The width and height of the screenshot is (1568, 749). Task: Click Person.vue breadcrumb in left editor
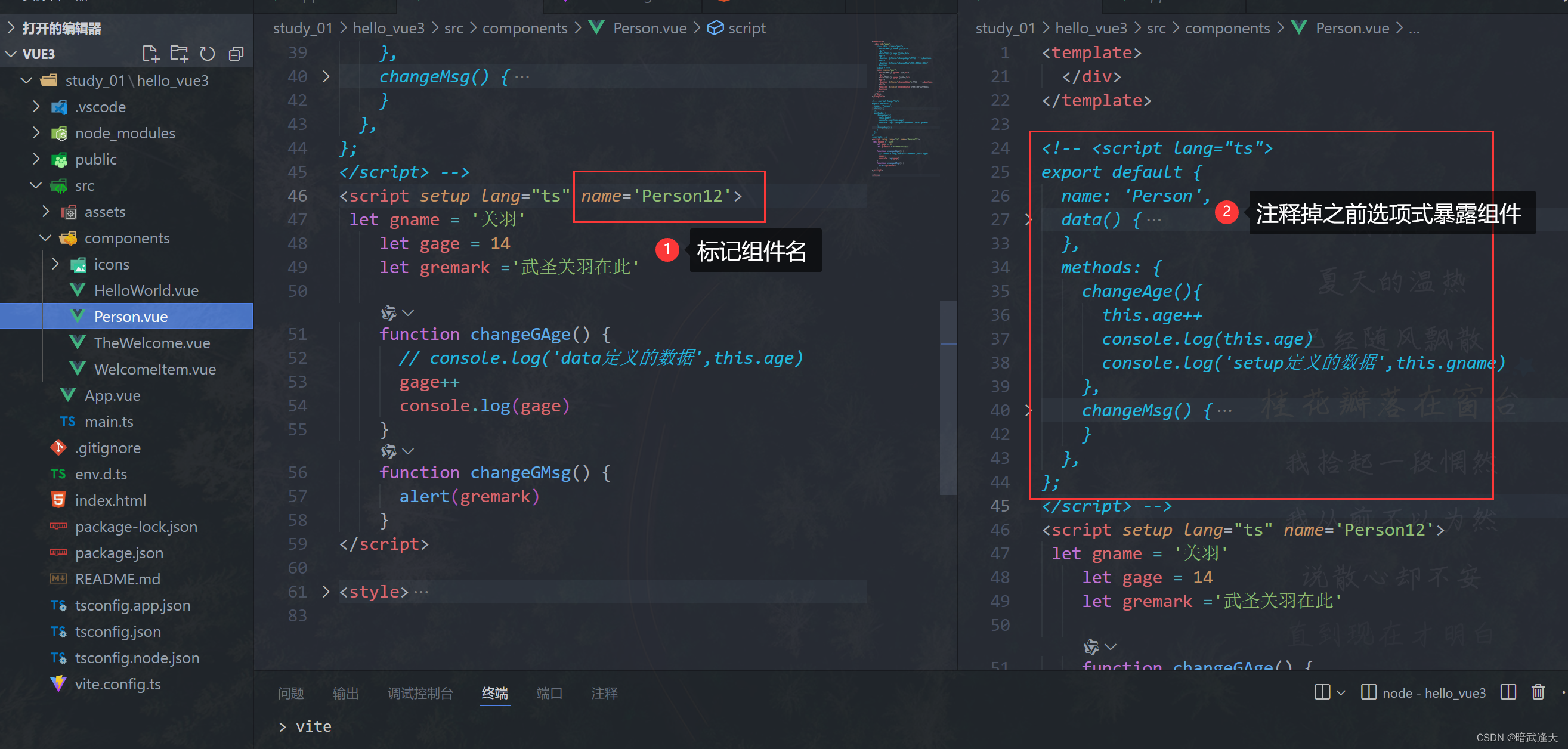[650, 28]
